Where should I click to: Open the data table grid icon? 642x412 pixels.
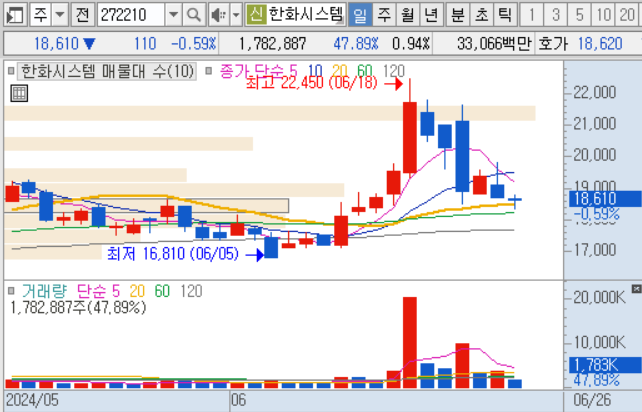(19, 93)
